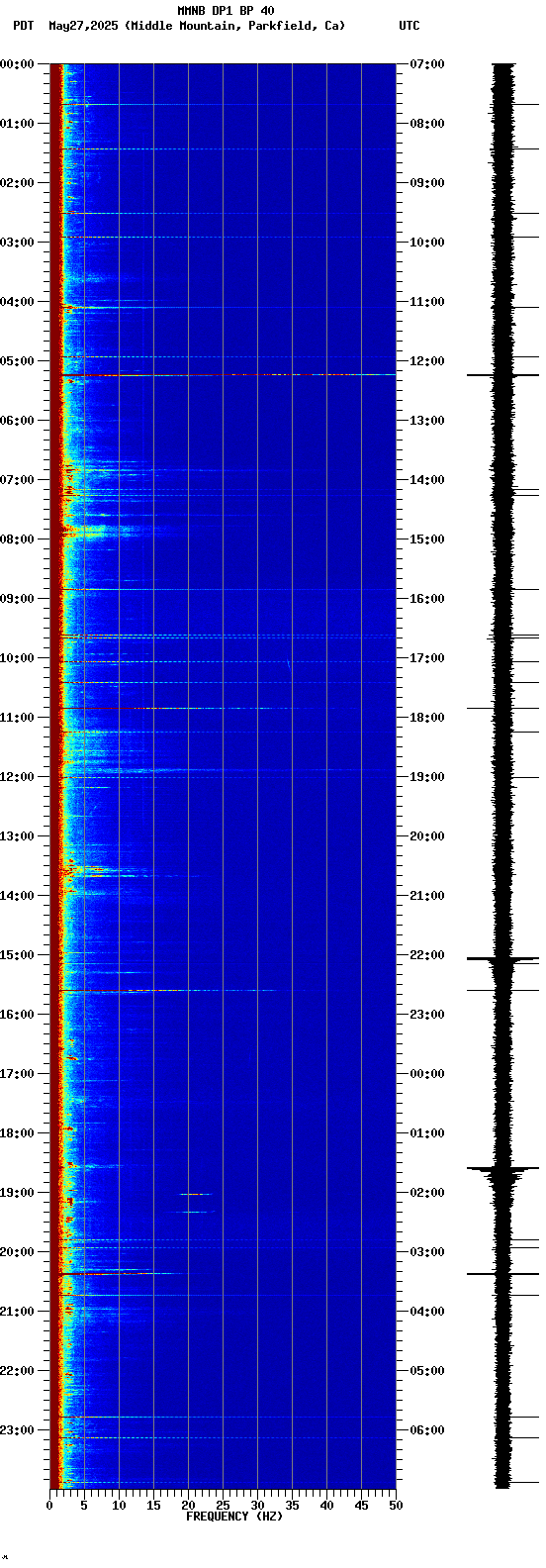Click the "10:00" tick on the UTC axis
Image resolution: width=546 pixels, height=1568 pixels.
coord(427,243)
